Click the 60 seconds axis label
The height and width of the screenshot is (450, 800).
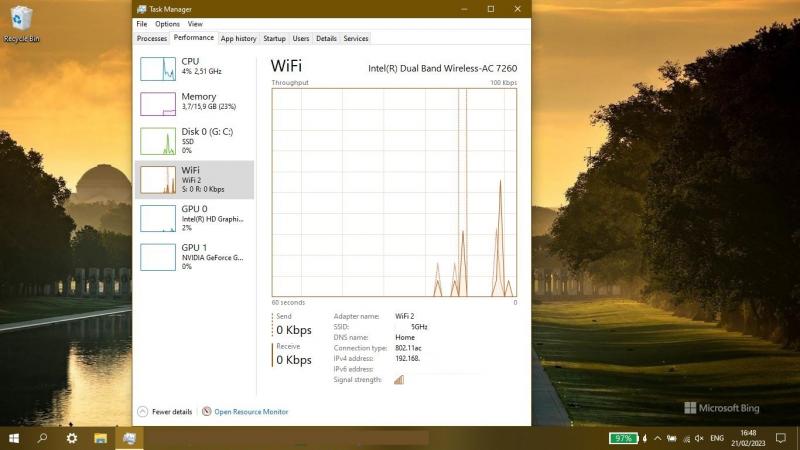coord(288,303)
